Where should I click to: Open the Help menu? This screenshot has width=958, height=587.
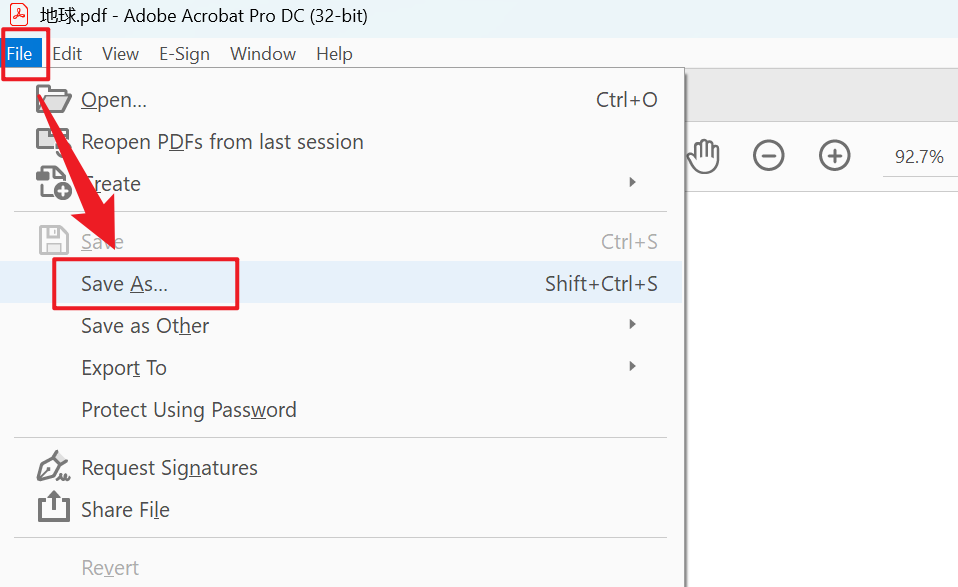point(334,54)
